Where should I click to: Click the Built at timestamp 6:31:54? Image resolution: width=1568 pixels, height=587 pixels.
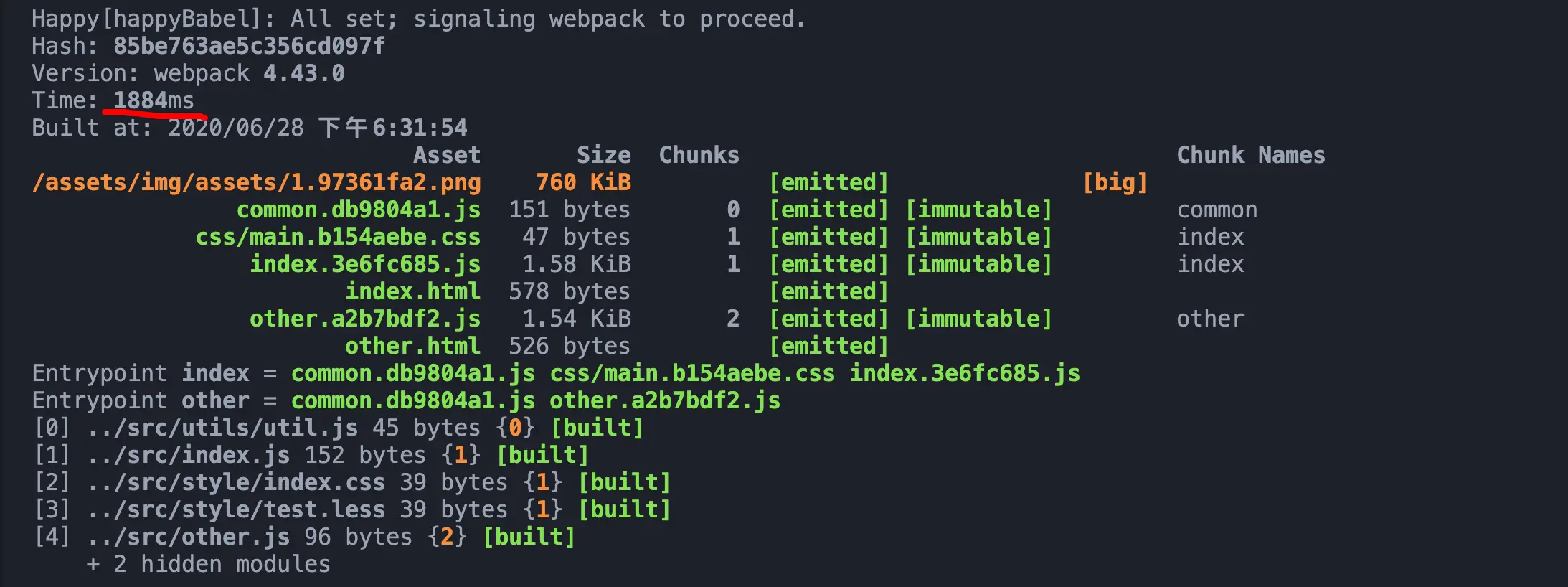(420, 128)
